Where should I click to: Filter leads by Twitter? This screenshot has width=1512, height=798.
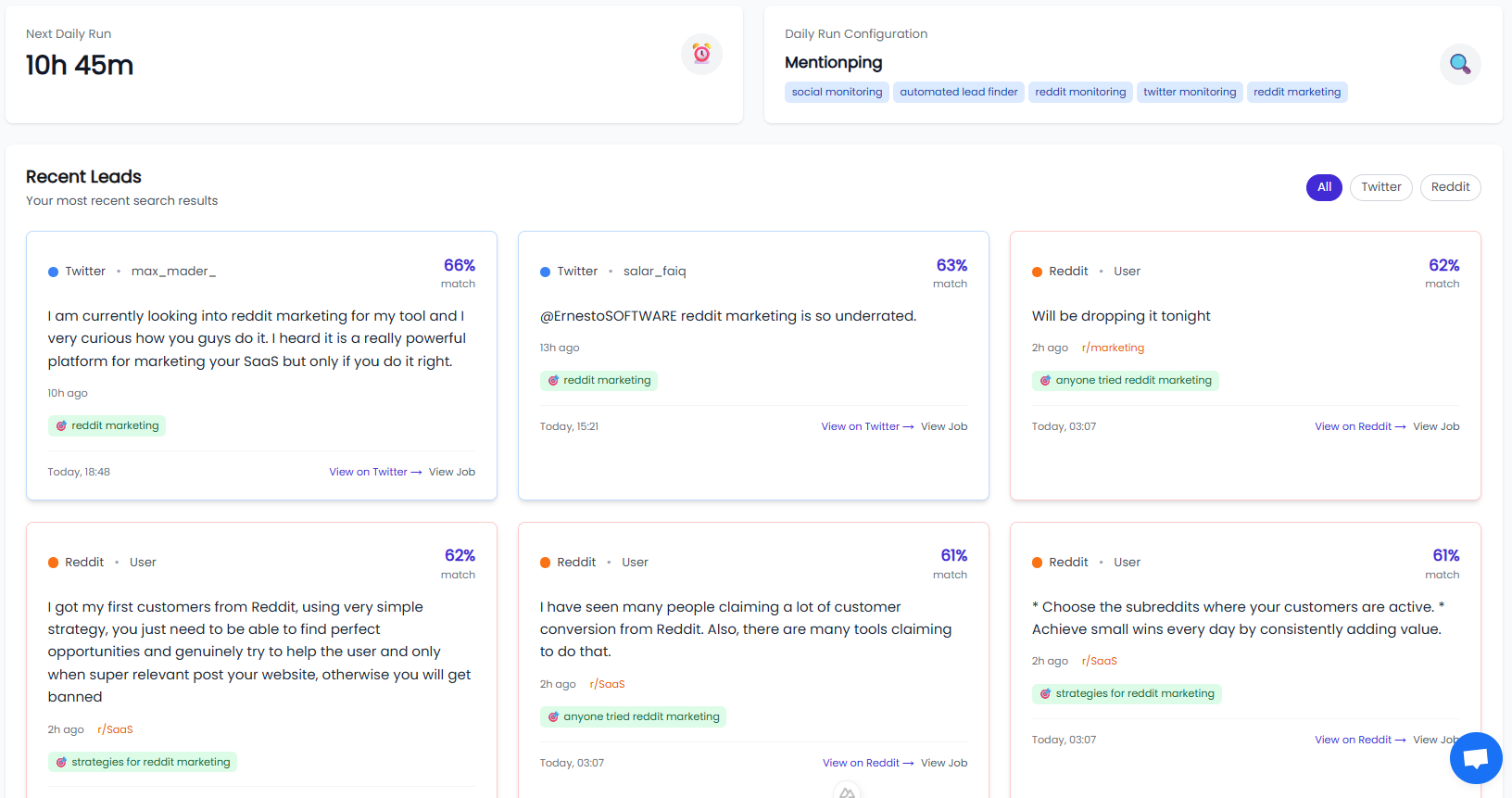point(1380,187)
